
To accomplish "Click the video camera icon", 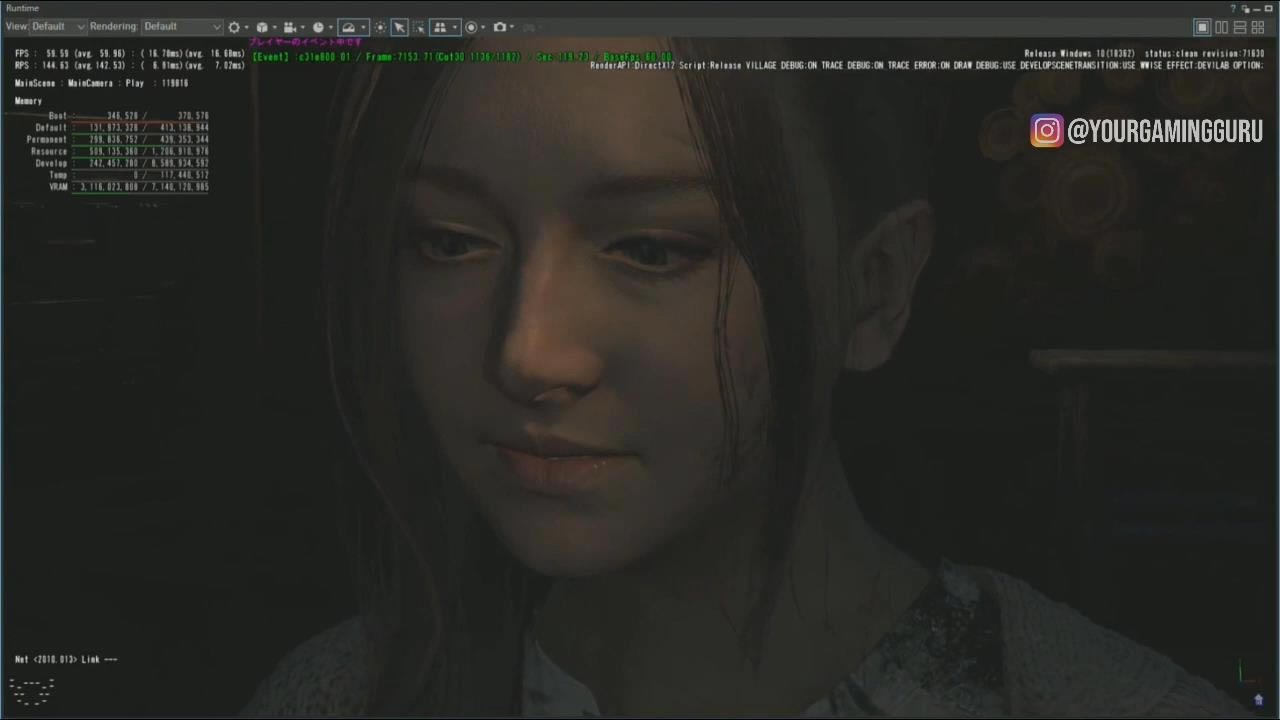I will (289, 27).
